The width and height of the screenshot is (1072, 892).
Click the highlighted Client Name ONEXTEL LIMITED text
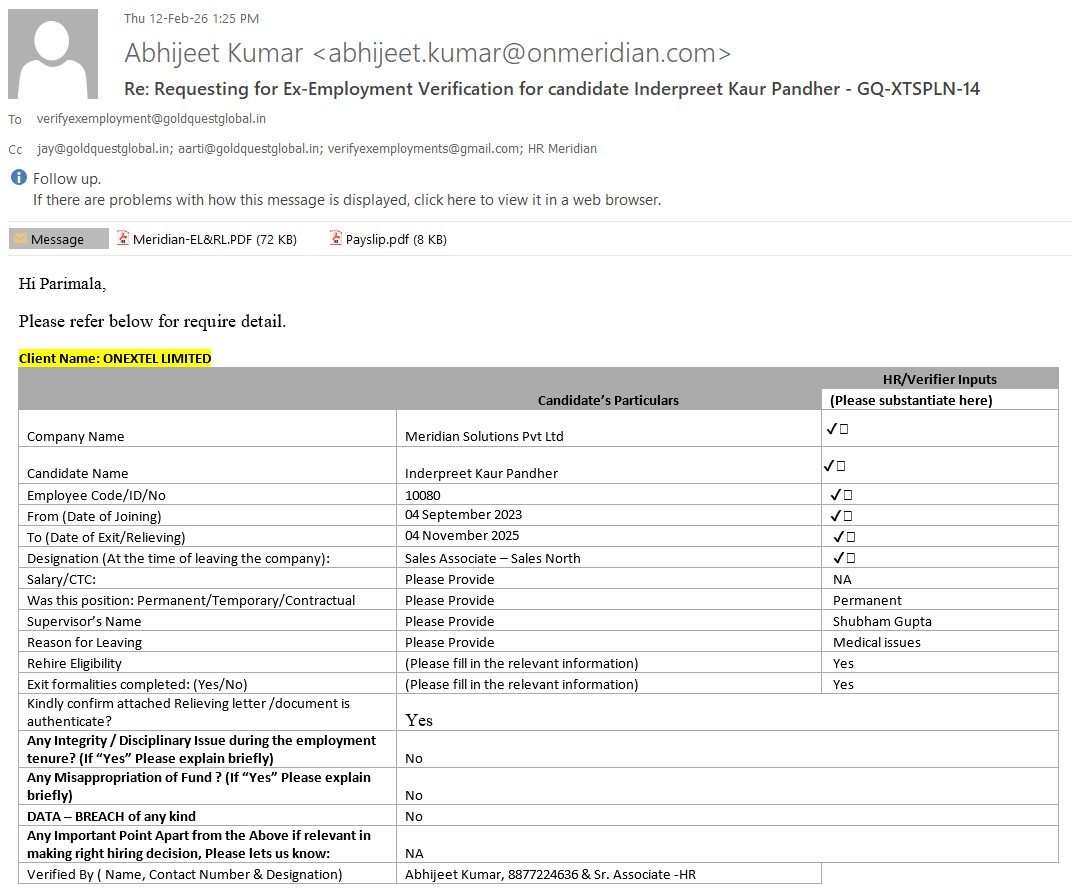pyautogui.click(x=115, y=358)
